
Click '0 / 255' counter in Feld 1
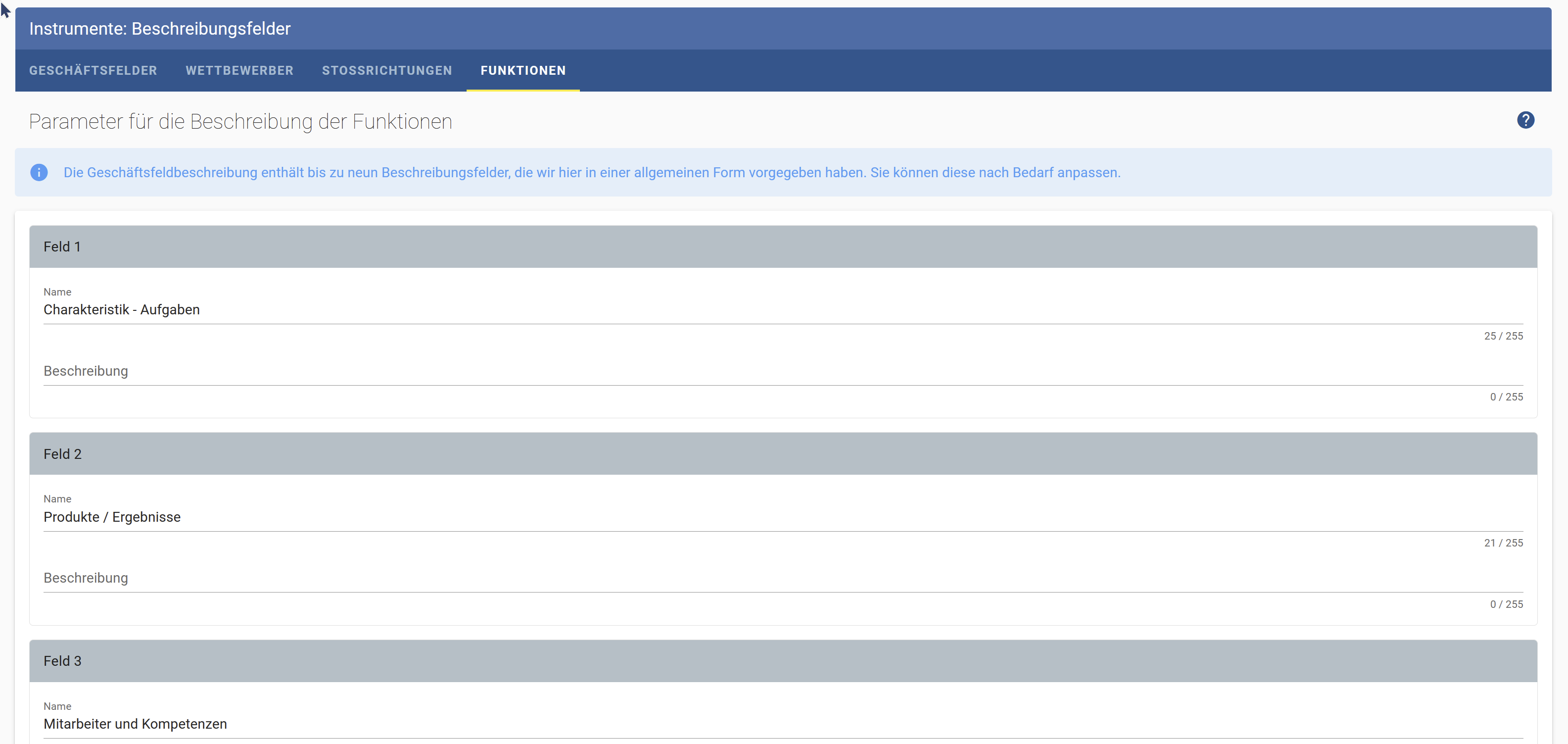click(x=1507, y=397)
